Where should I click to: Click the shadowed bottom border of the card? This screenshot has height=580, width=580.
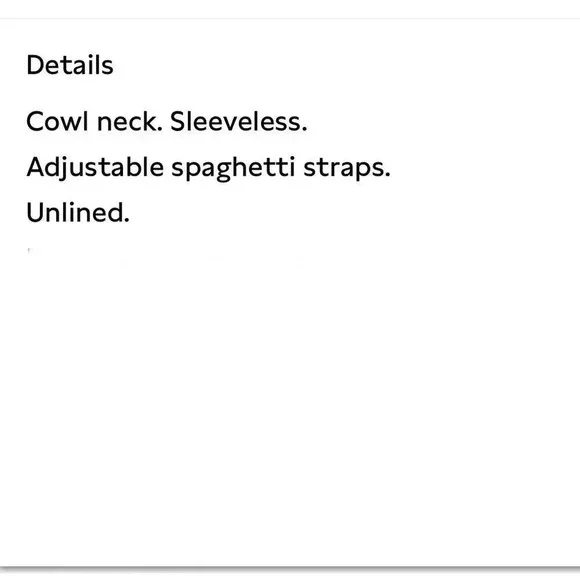pyautogui.click(x=290, y=567)
